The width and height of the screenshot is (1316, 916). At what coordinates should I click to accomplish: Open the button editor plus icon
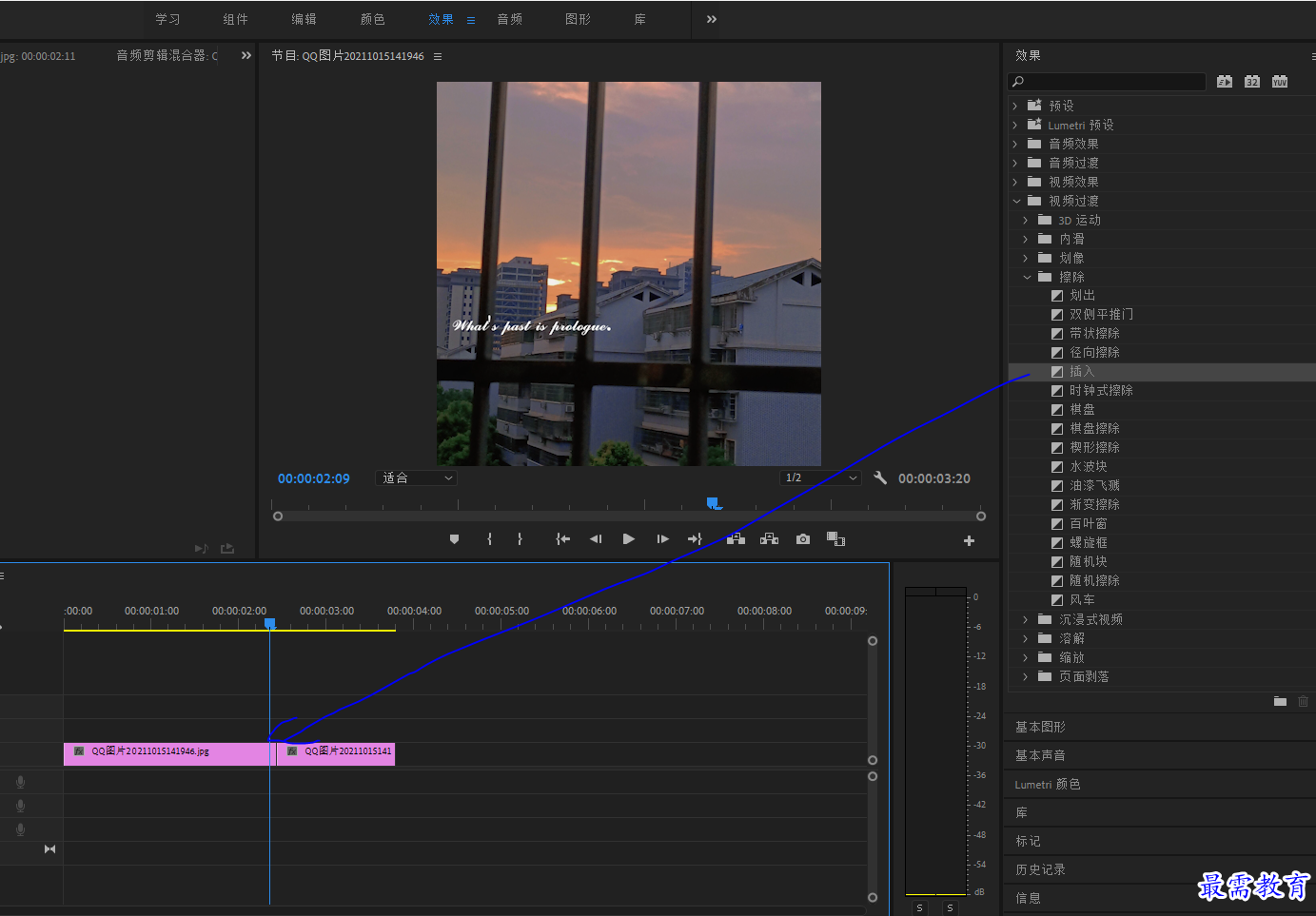pos(969,540)
